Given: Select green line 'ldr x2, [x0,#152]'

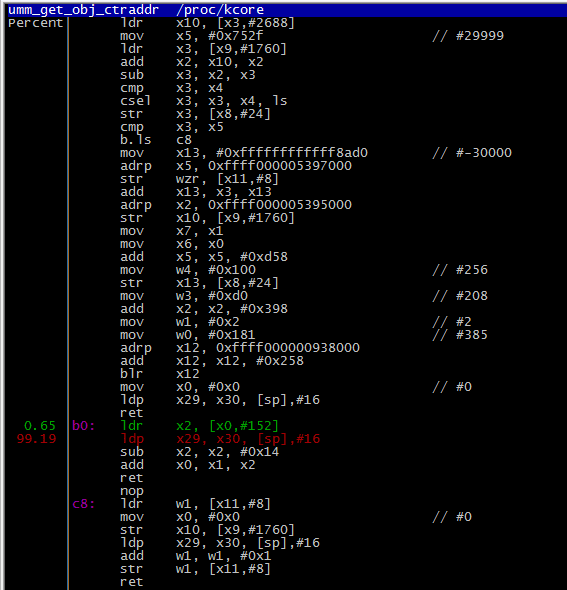Looking at the screenshot, I should click(199, 426).
